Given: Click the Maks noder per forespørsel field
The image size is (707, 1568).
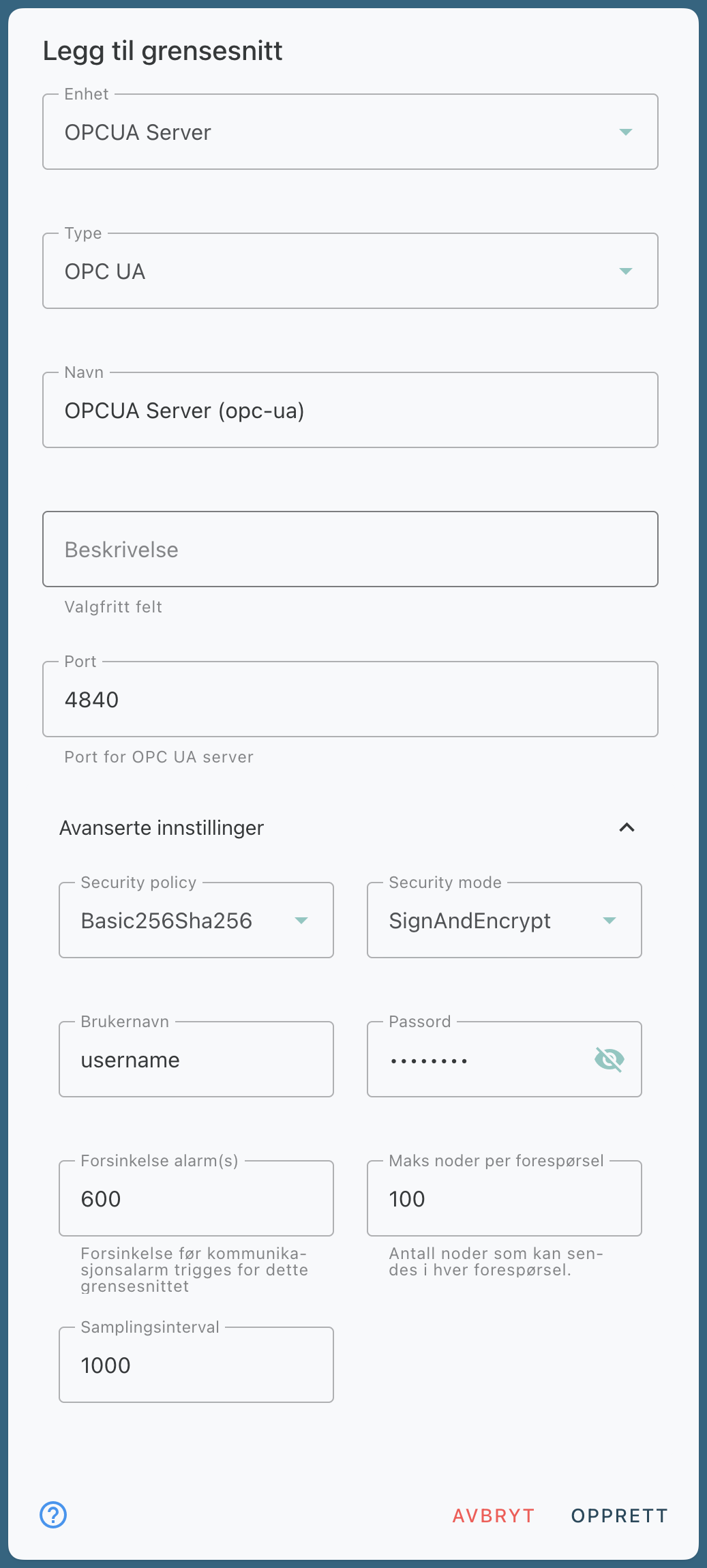Looking at the screenshot, I should coord(504,1199).
